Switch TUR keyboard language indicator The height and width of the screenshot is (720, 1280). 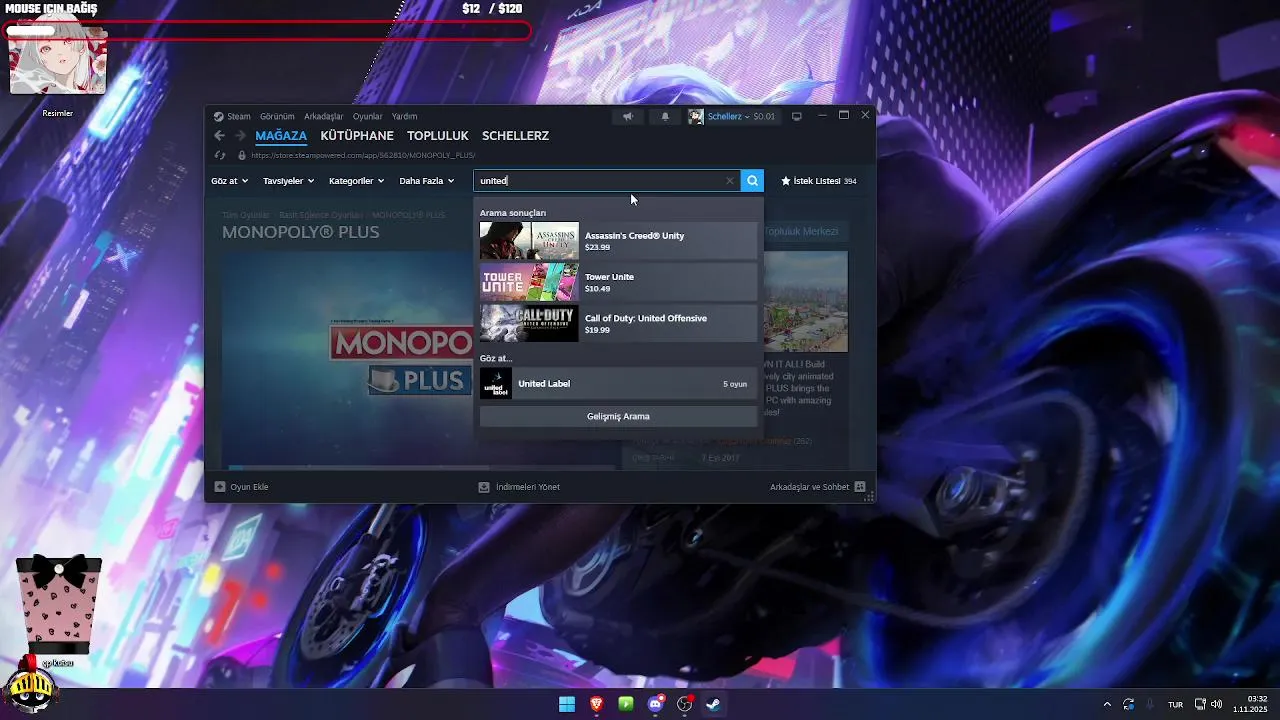tap(1176, 705)
